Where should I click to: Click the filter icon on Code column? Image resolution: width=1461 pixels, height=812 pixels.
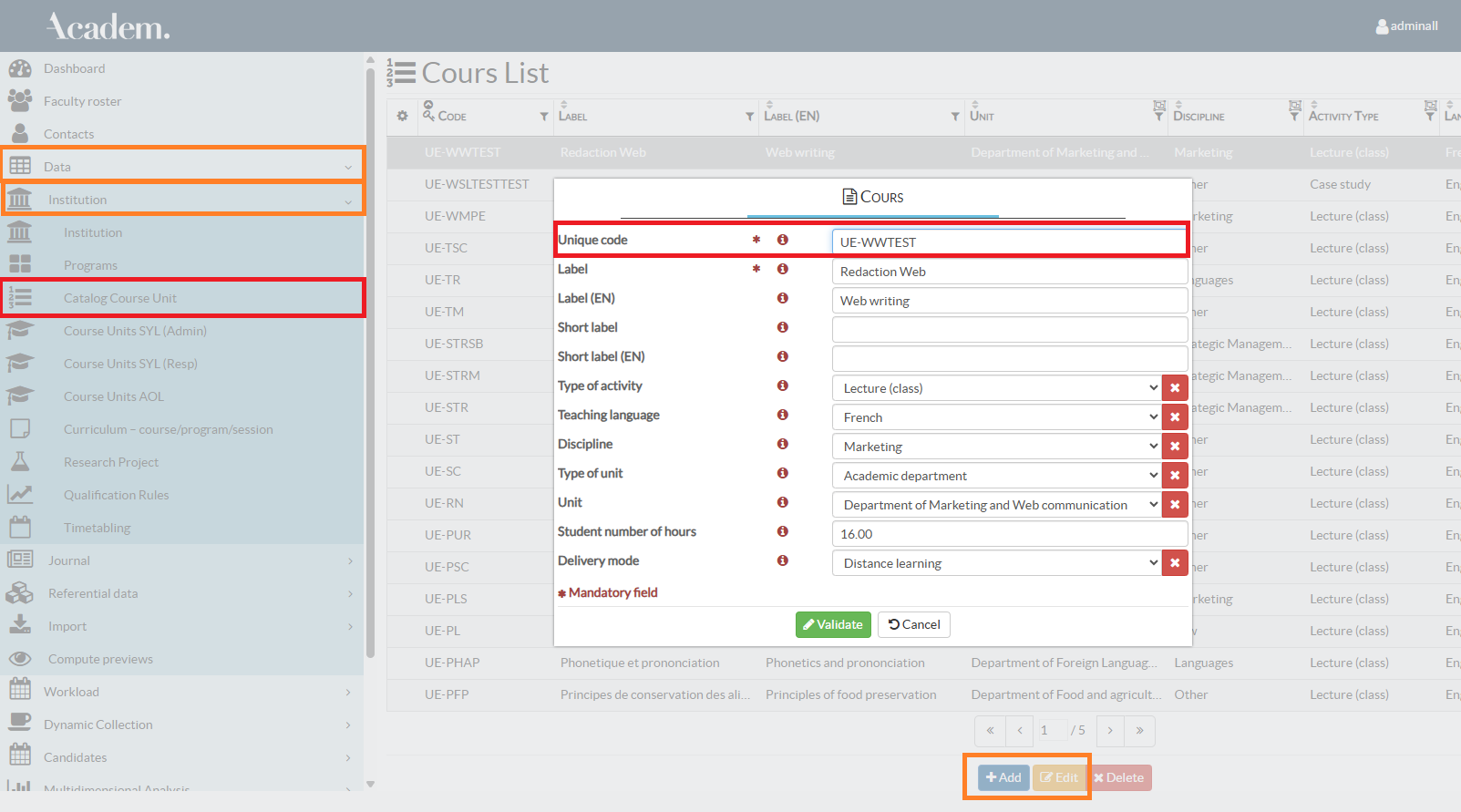tap(544, 117)
